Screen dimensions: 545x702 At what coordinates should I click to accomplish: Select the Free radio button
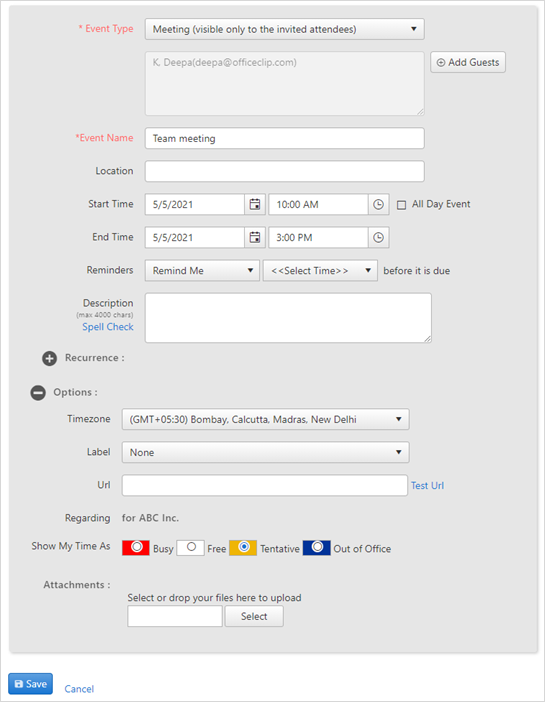coord(192,547)
